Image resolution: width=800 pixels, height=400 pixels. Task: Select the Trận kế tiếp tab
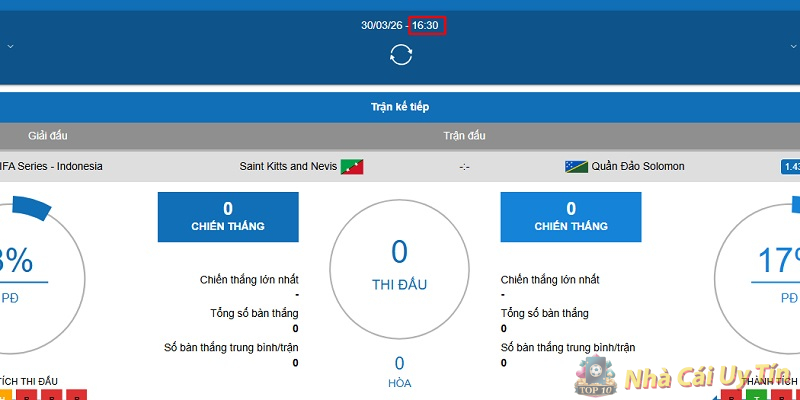click(x=400, y=107)
